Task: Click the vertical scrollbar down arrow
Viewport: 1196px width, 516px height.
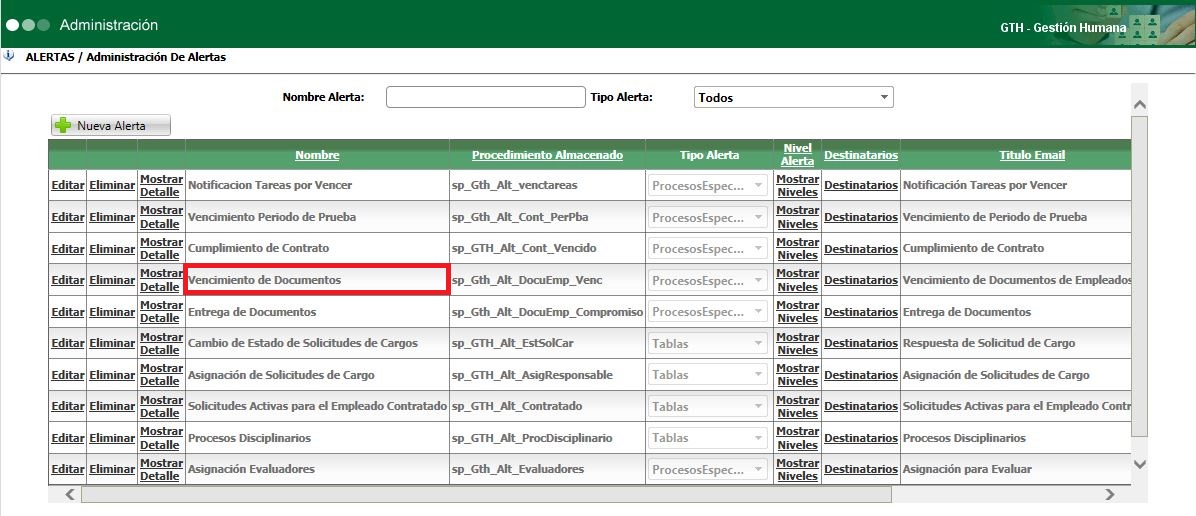Action: (x=1140, y=463)
